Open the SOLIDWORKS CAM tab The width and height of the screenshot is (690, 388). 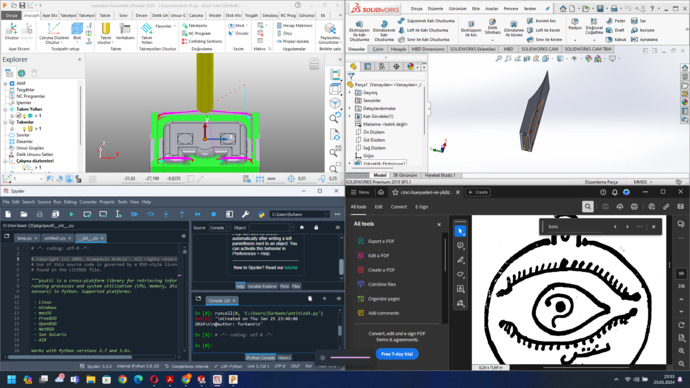coord(540,49)
